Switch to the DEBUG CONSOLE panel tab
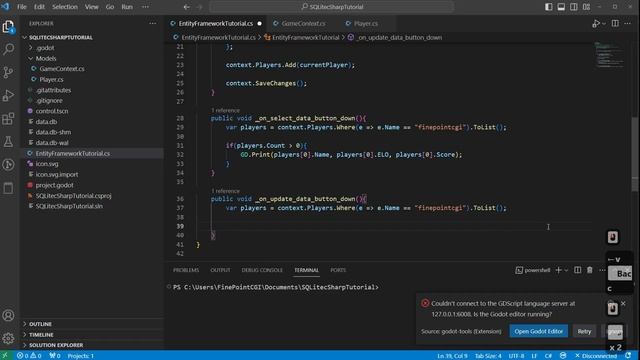Viewport: 640px width, 360px height. pyautogui.click(x=262, y=270)
